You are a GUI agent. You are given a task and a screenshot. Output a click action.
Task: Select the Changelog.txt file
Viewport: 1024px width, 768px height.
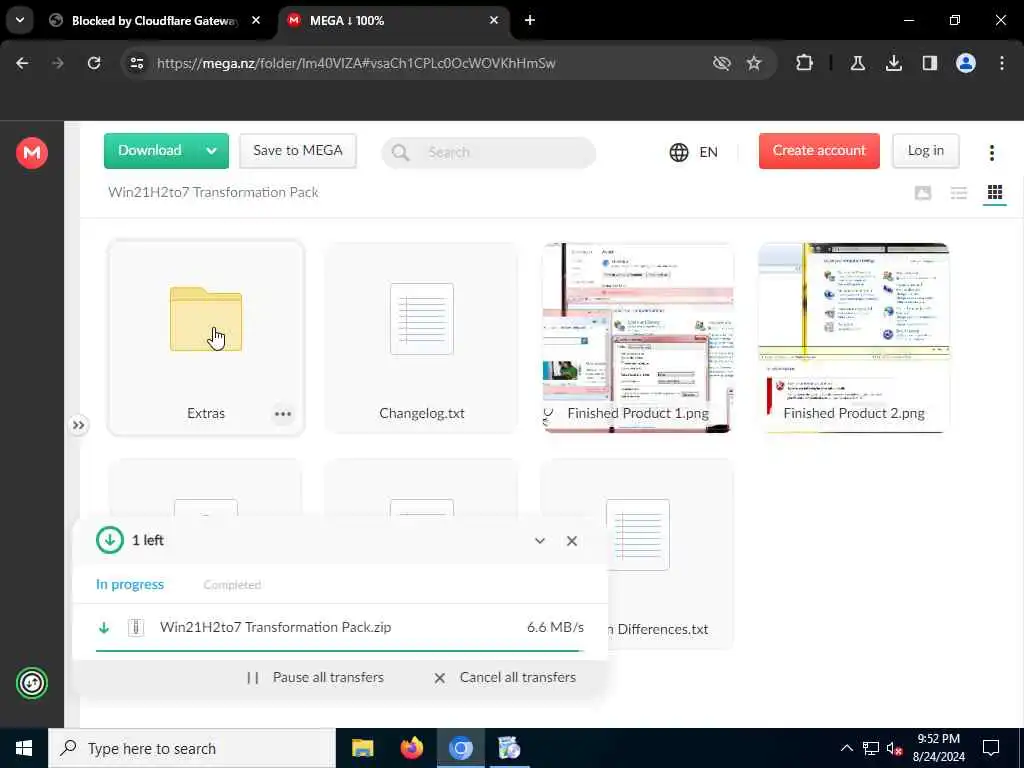422,338
